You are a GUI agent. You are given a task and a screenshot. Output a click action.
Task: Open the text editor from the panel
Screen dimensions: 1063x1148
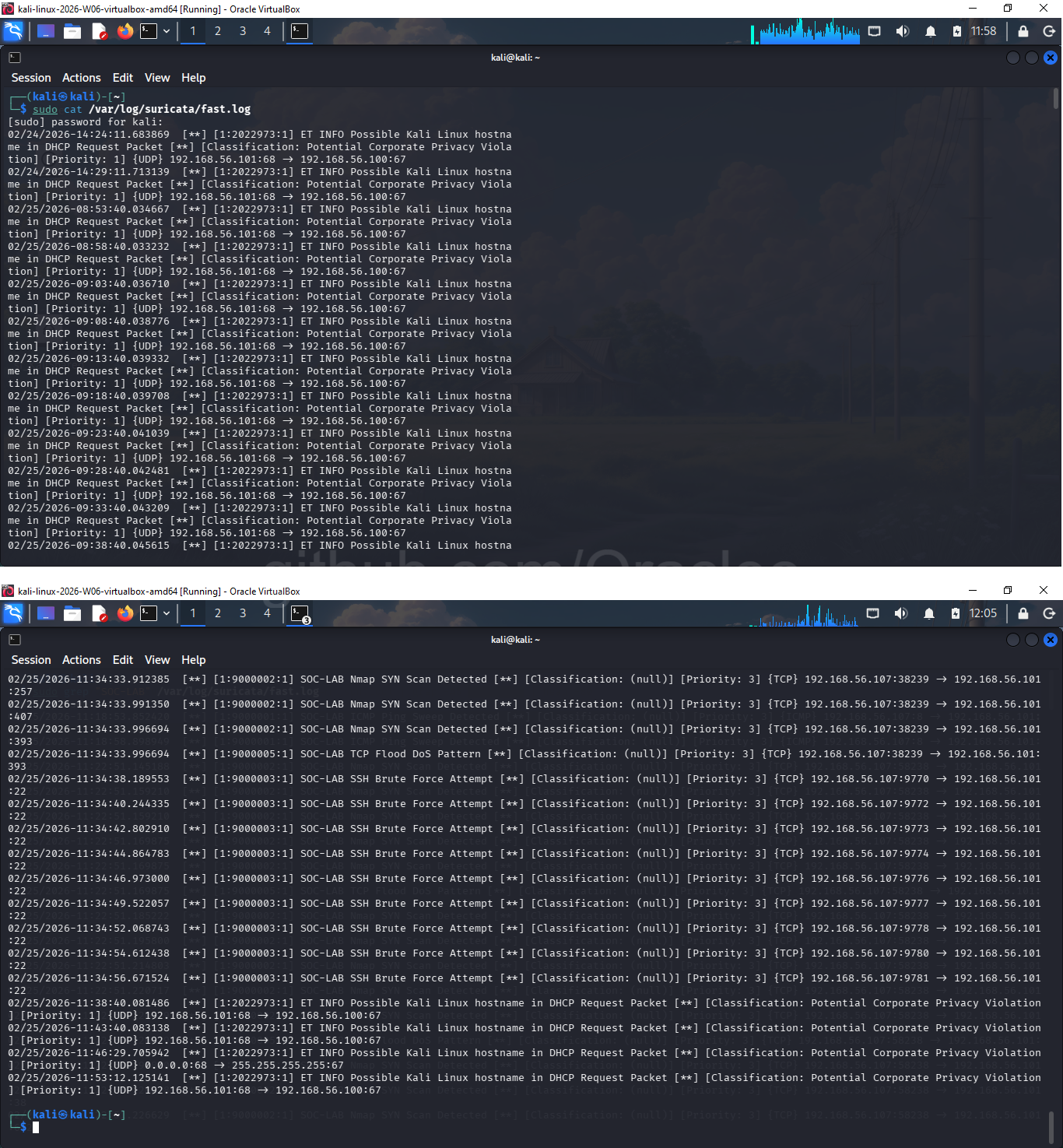tap(100, 31)
